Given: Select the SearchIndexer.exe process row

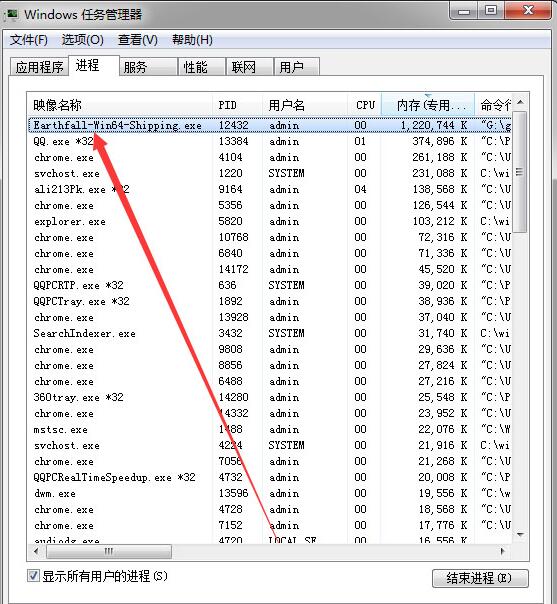Looking at the screenshot, I should point(270,334).
